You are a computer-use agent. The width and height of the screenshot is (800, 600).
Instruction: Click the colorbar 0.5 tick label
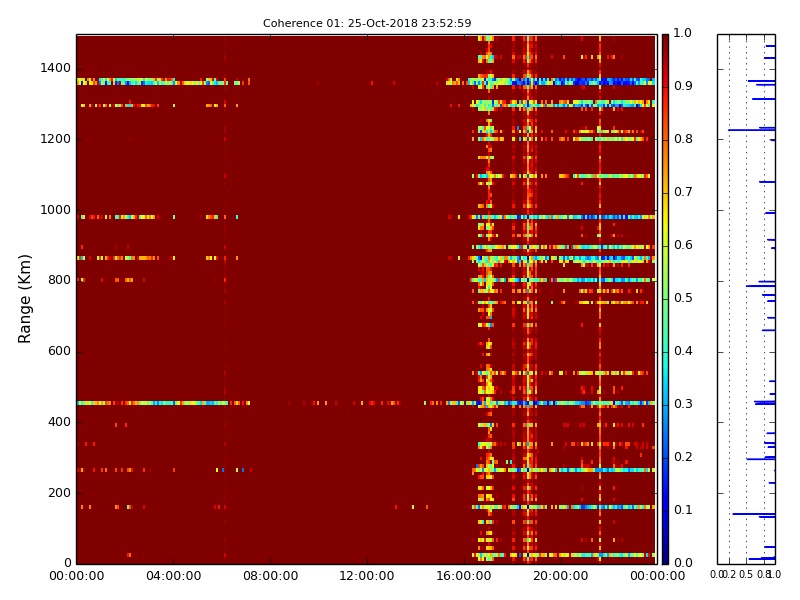click(683, 298)
